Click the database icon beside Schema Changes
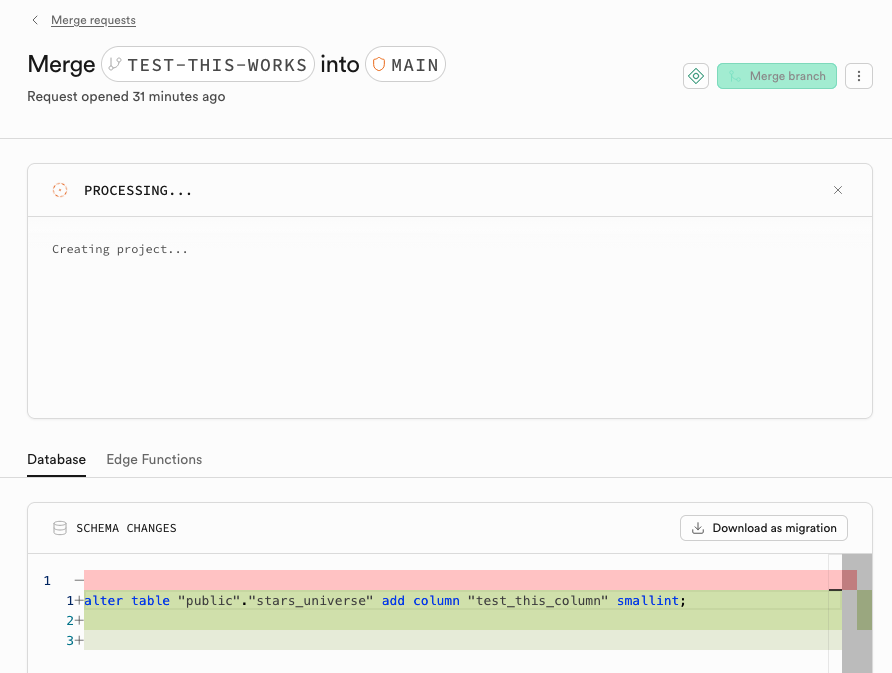892x673 pixels. (60, 528)
